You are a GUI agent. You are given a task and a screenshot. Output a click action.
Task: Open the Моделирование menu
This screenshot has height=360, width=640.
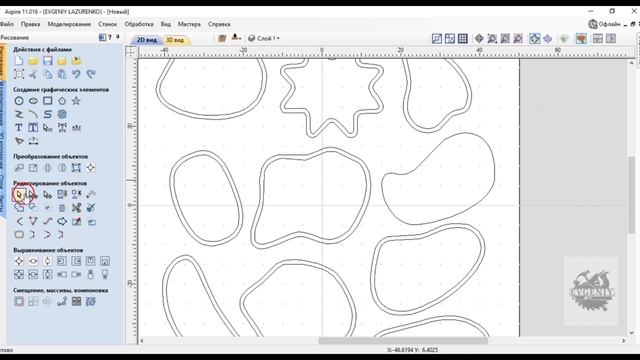pos(69,24)
